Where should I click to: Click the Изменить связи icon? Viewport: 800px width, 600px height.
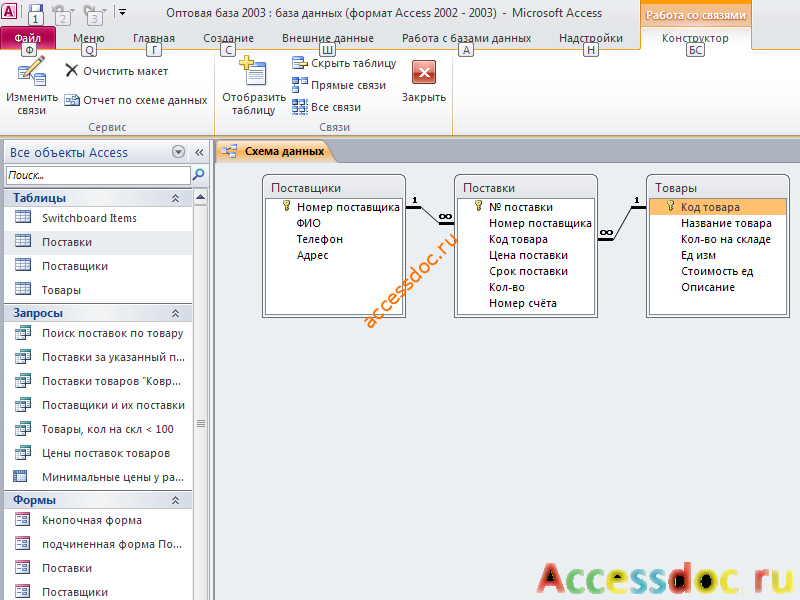(x=32, y=71)
